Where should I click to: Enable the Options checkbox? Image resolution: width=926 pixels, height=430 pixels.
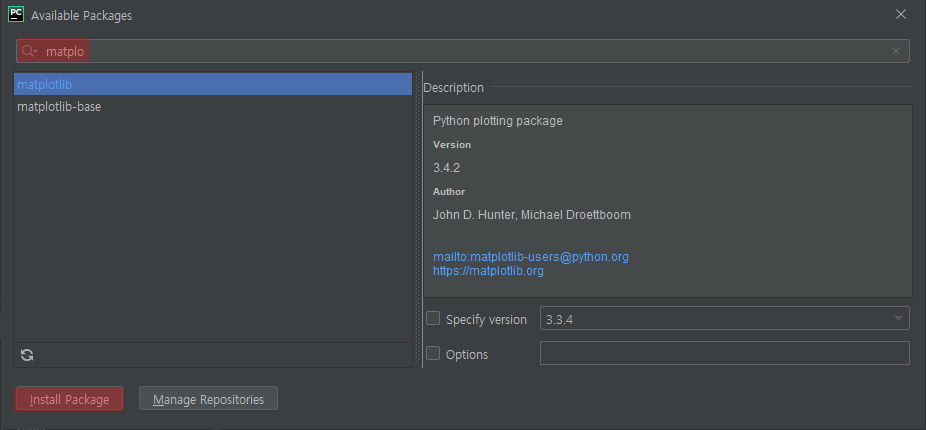[x=433, y=353]
